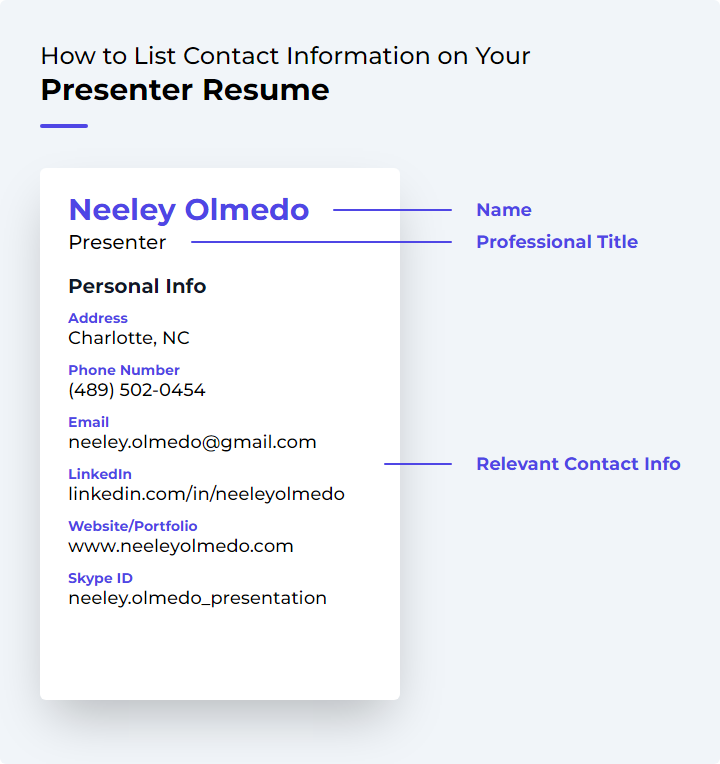Click the Personal Info heading
This screenshot has width=720, height=764.
coord(137,286)
